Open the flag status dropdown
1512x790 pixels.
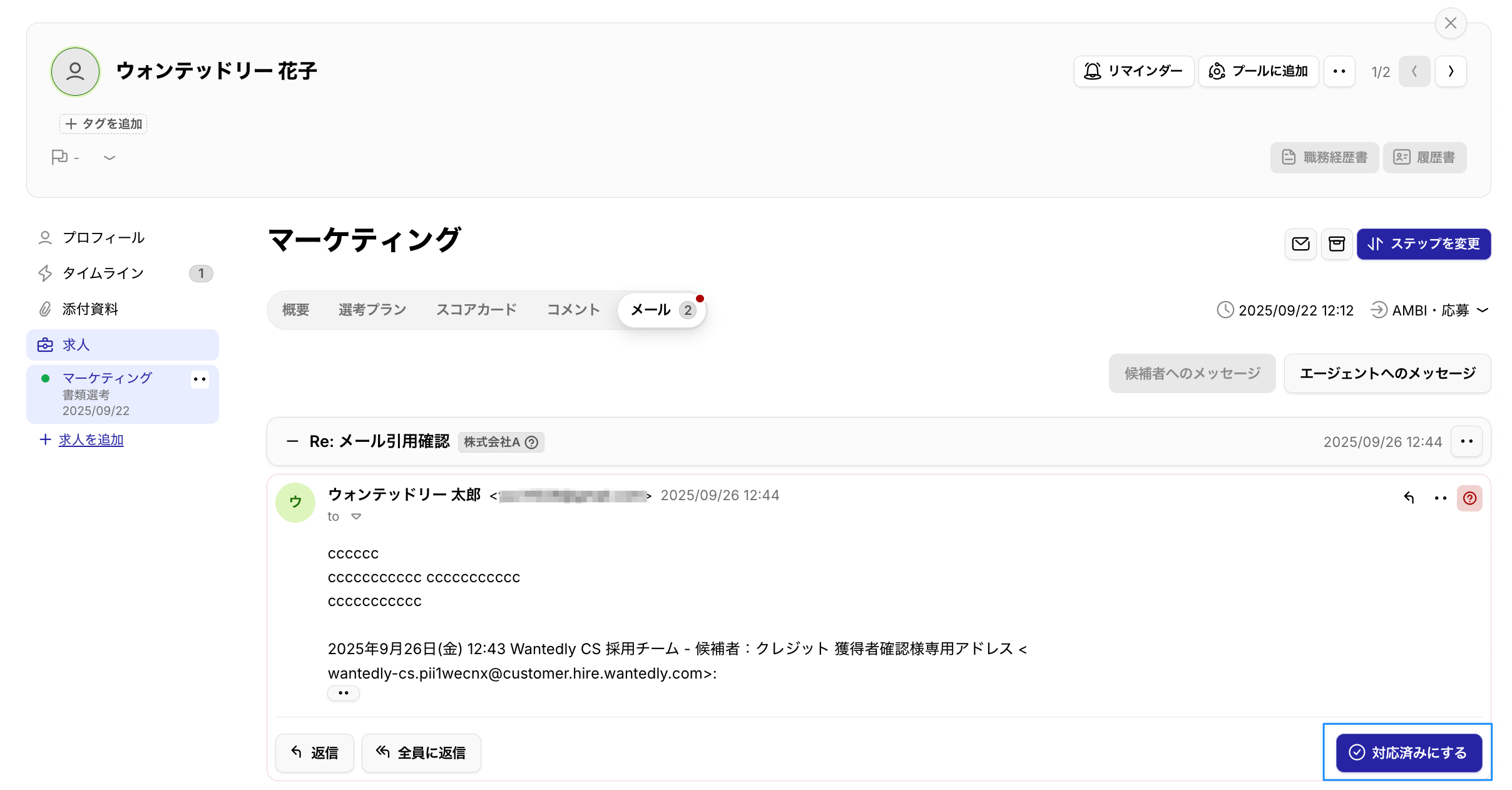coord(110,158)
